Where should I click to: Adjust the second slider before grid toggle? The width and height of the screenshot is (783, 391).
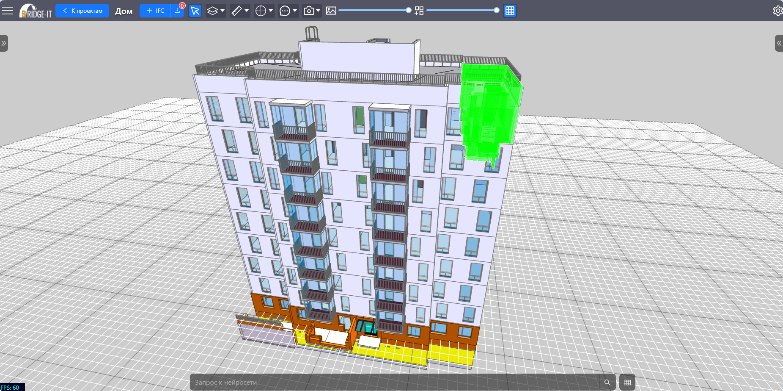462,10
